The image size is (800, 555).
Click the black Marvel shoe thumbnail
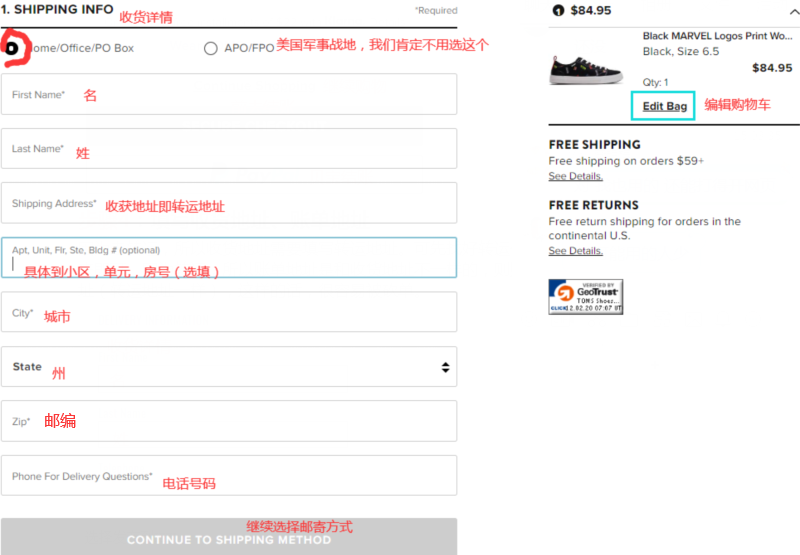tap(586, 68)
